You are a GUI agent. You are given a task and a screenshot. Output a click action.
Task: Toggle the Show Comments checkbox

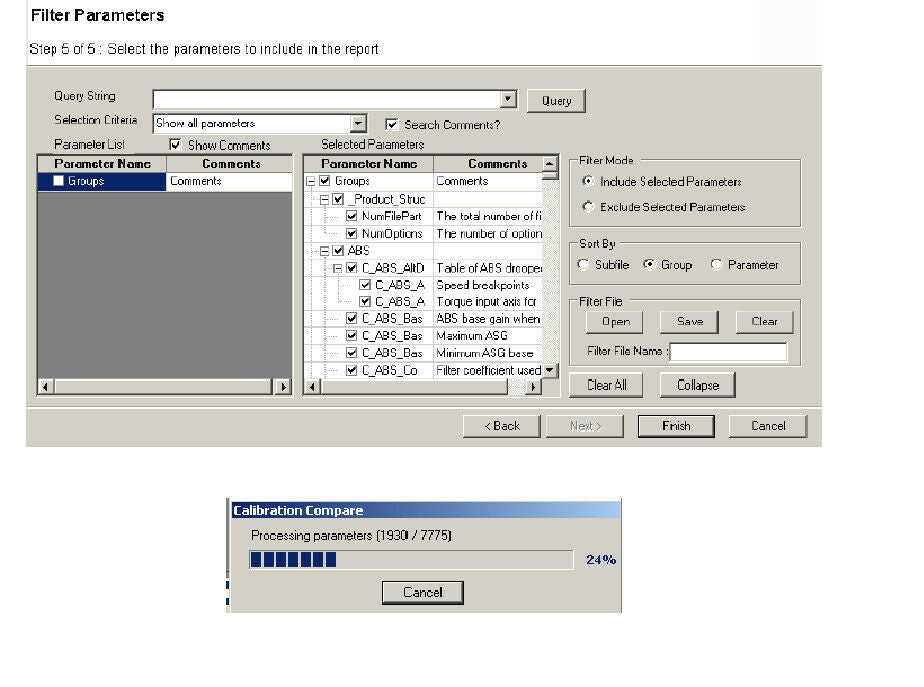pyautogui.click(x=176, y=146)
